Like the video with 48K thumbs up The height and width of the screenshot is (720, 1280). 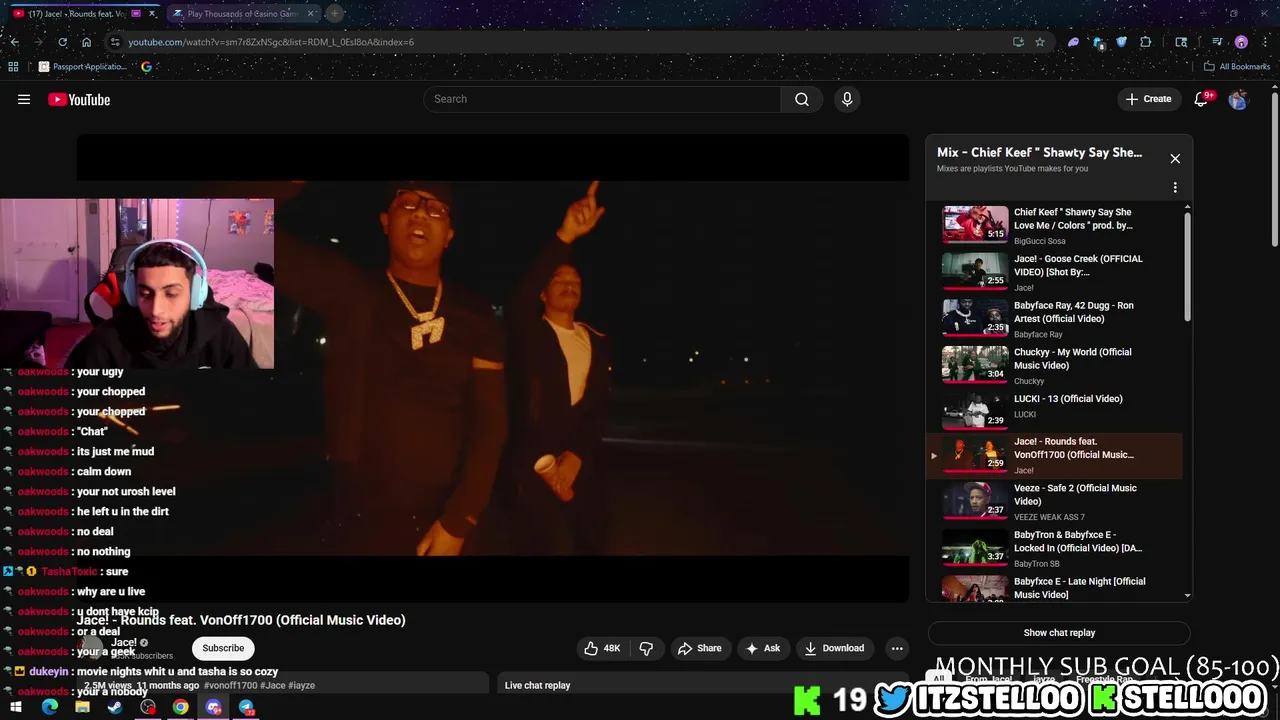pos(602,648)
